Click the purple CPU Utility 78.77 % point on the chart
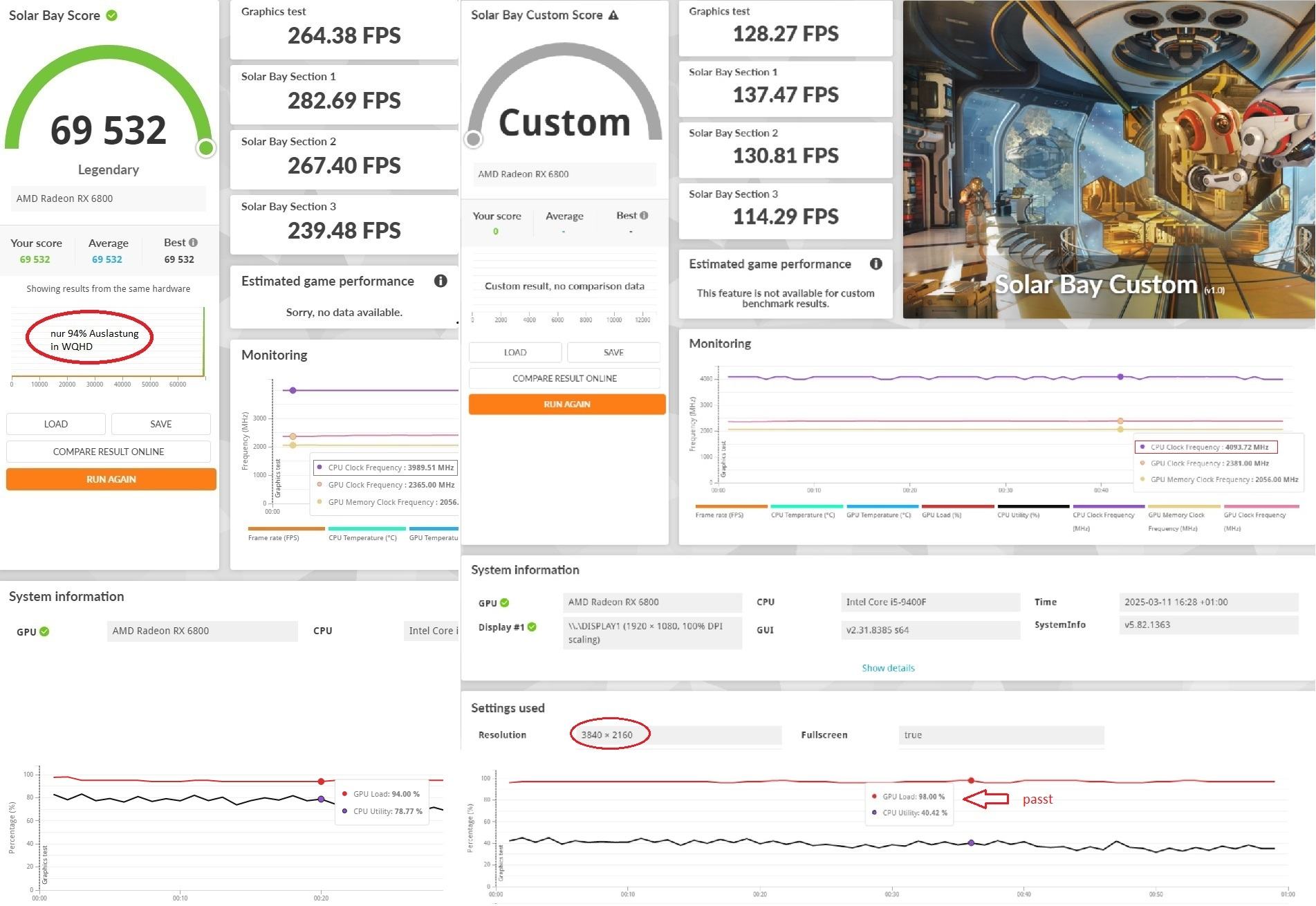The image size is (1316, 906). (321, 799)
